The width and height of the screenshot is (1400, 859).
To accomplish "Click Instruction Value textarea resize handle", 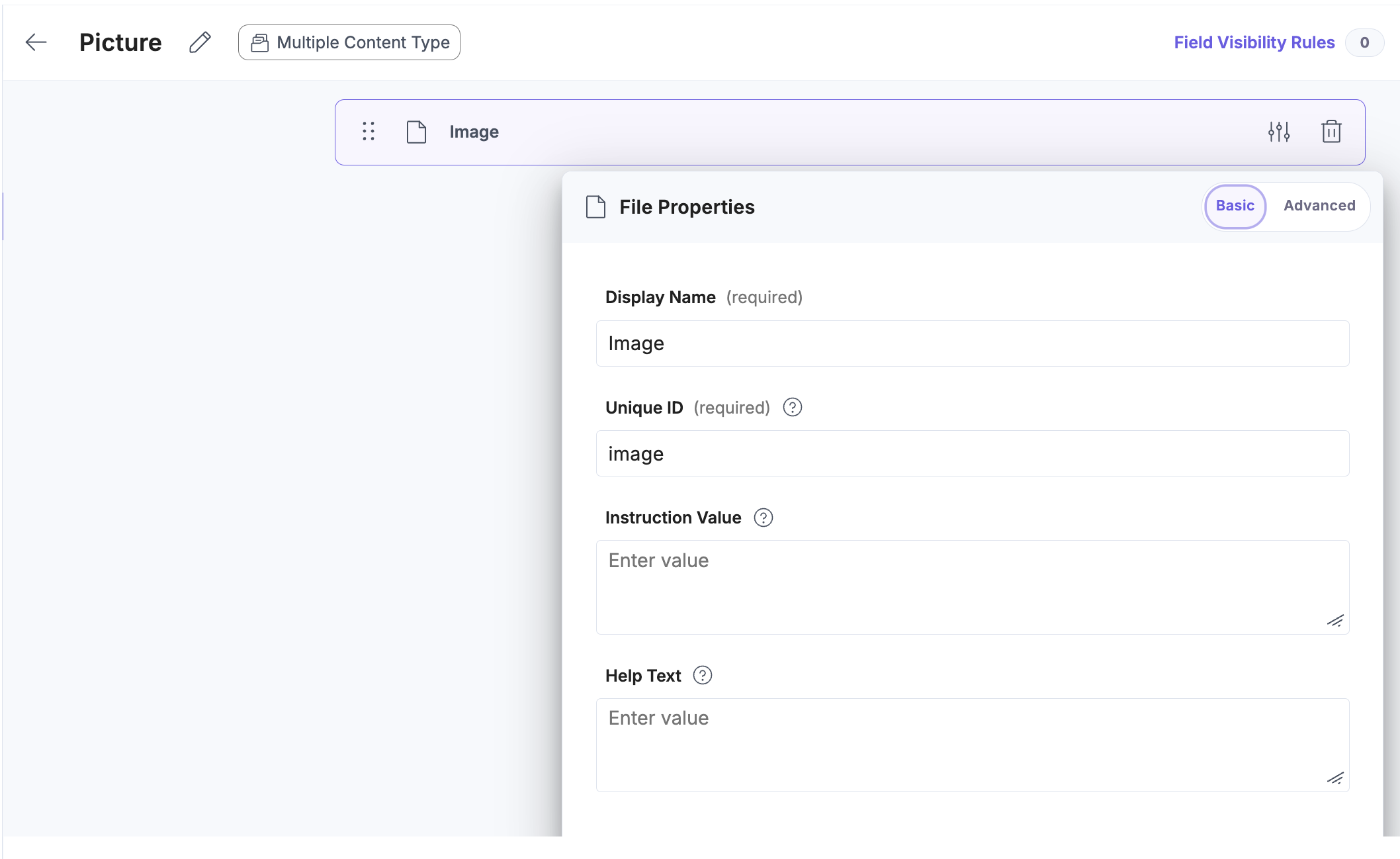I will tap(1335, 621).
